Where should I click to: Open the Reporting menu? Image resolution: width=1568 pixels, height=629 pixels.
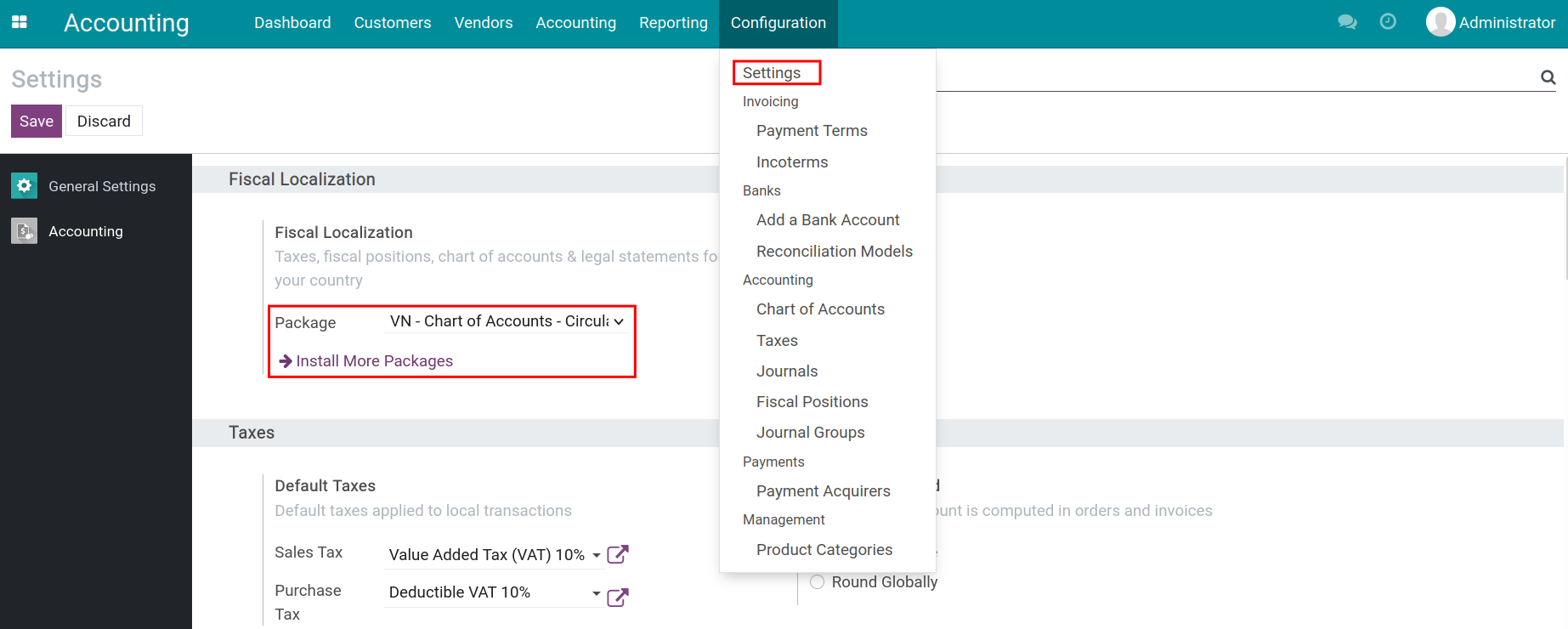point(673,23)
